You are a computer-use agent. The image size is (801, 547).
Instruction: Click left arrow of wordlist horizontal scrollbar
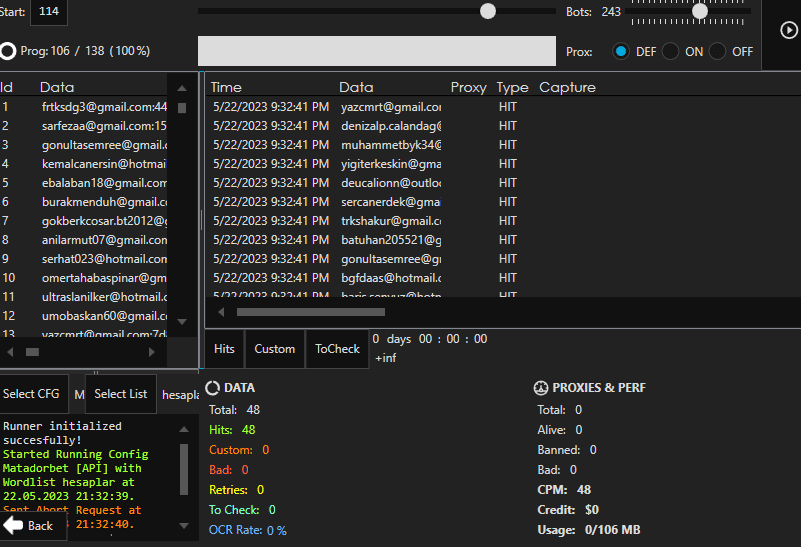(10, 352)
